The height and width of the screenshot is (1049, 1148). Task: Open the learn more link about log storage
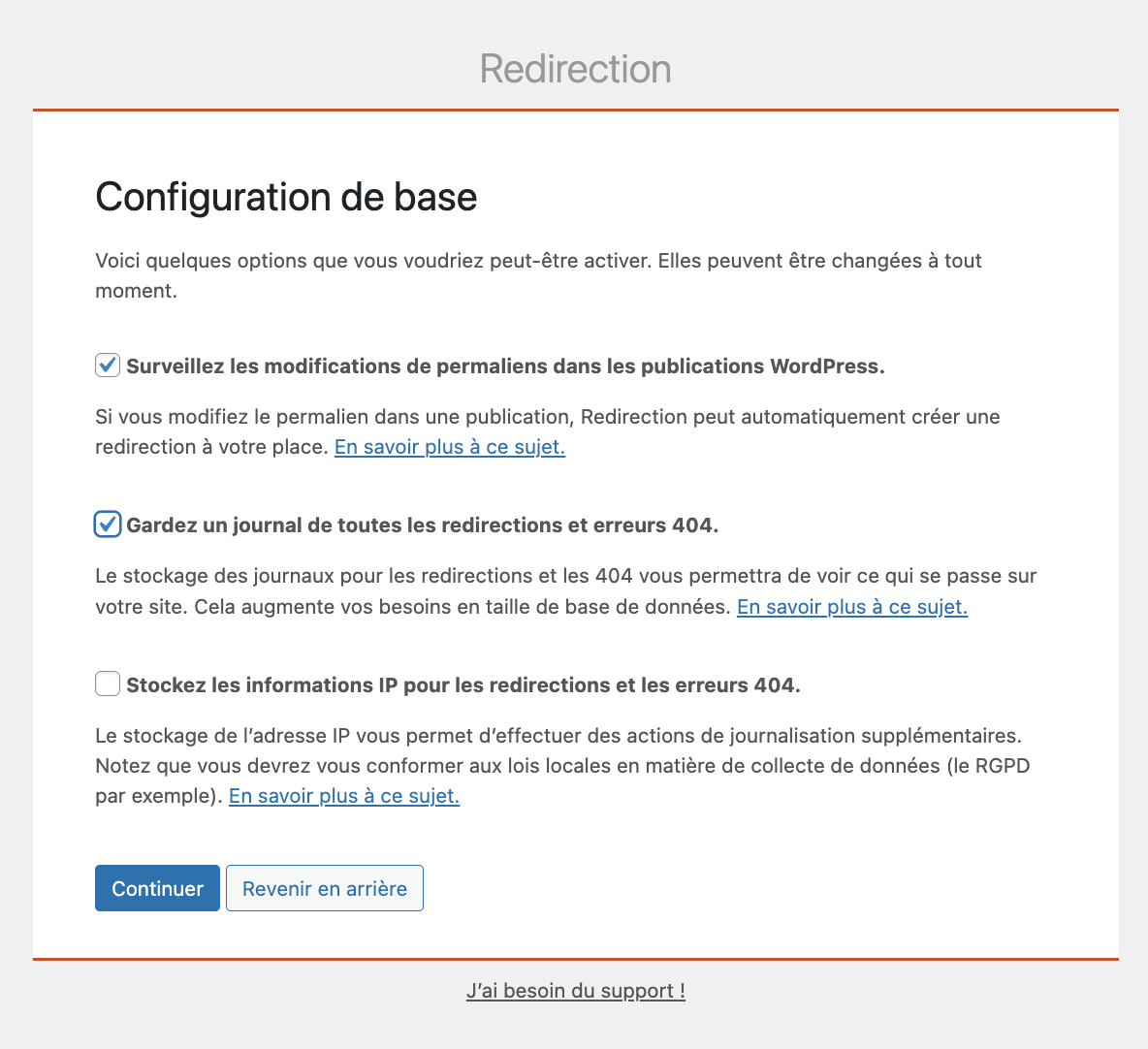click(851, 606)
